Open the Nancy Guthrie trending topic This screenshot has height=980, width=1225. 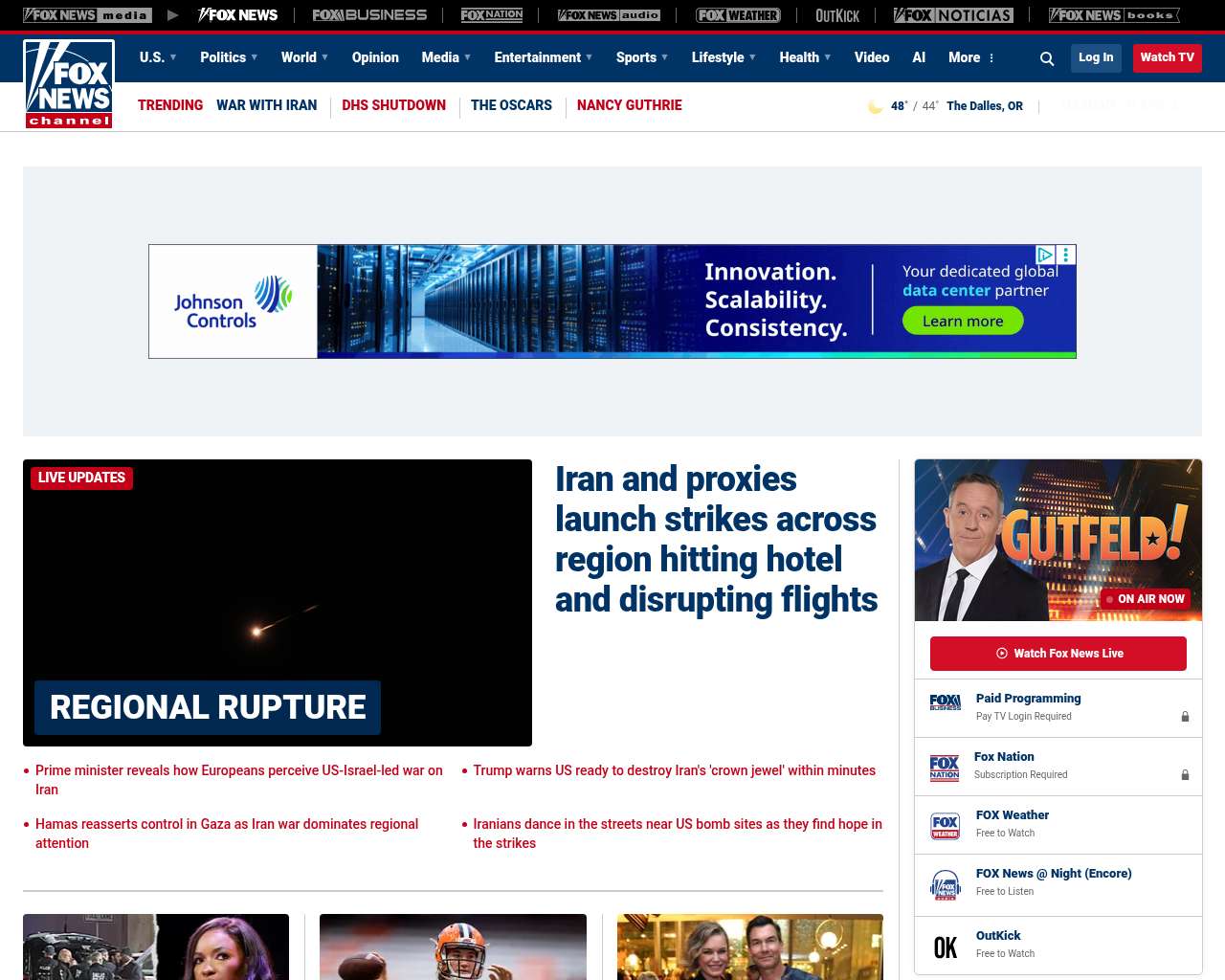(x=630, y=105)
